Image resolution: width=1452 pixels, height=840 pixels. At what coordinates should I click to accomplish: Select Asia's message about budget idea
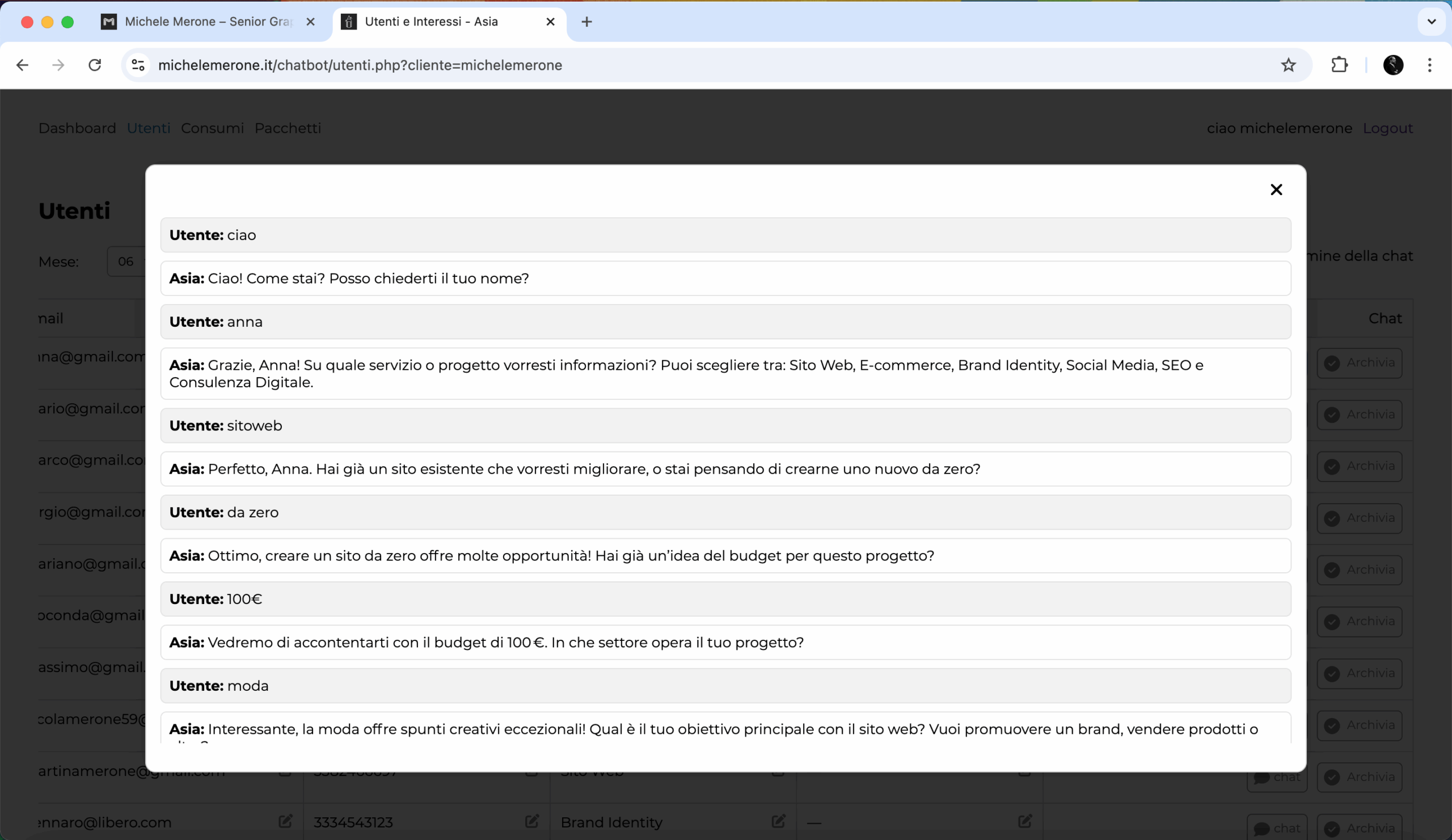[x=725, y=555]
